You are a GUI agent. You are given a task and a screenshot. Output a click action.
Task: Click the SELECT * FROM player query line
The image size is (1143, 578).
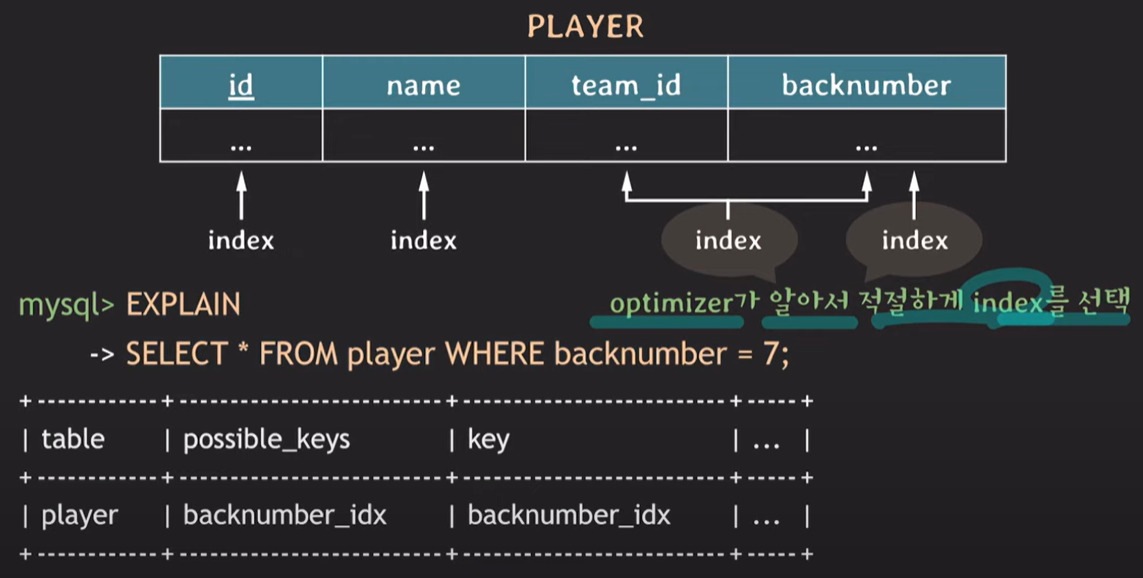[457, 354]
